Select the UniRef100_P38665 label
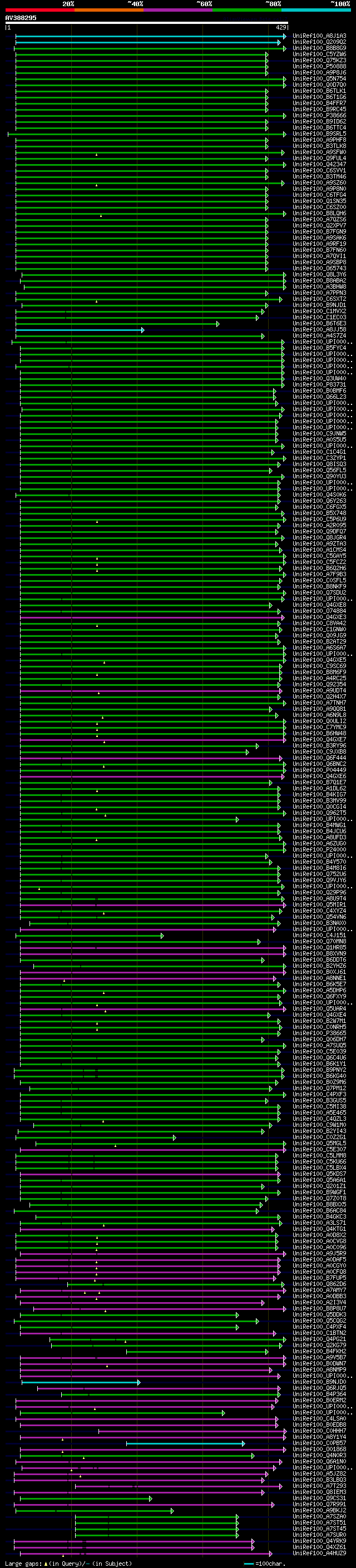The width and height of the screenshot is (356, 1568). [x=319, y=1033]
